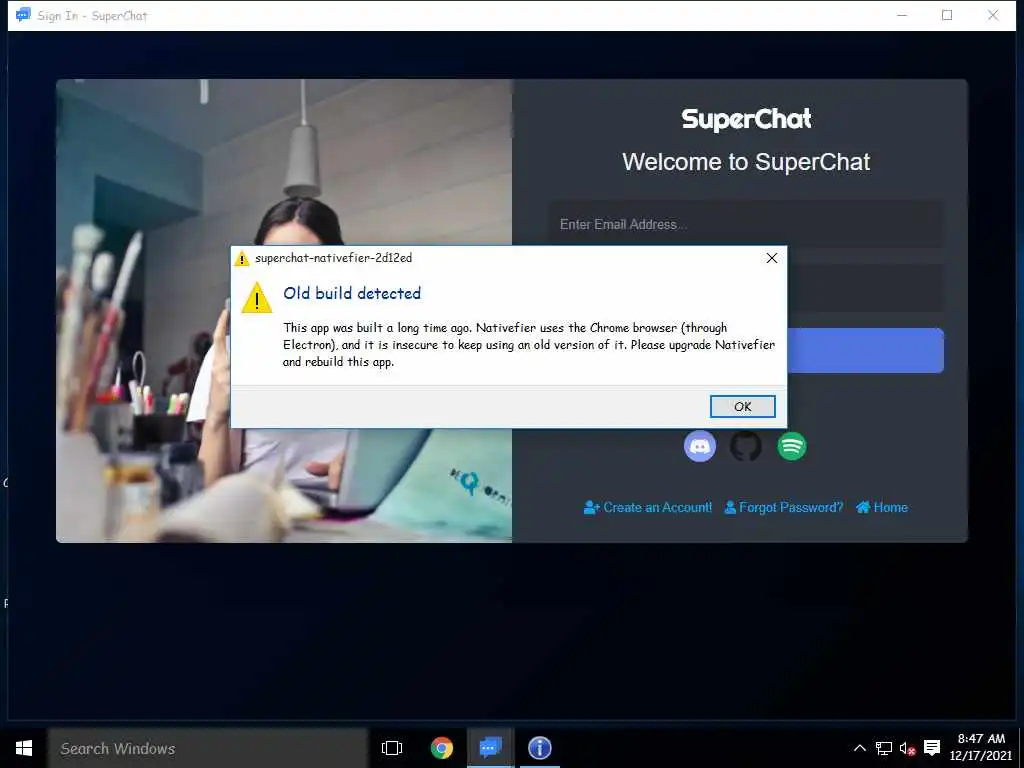Click the blue sign-in button behind dialog

point(865,351)
